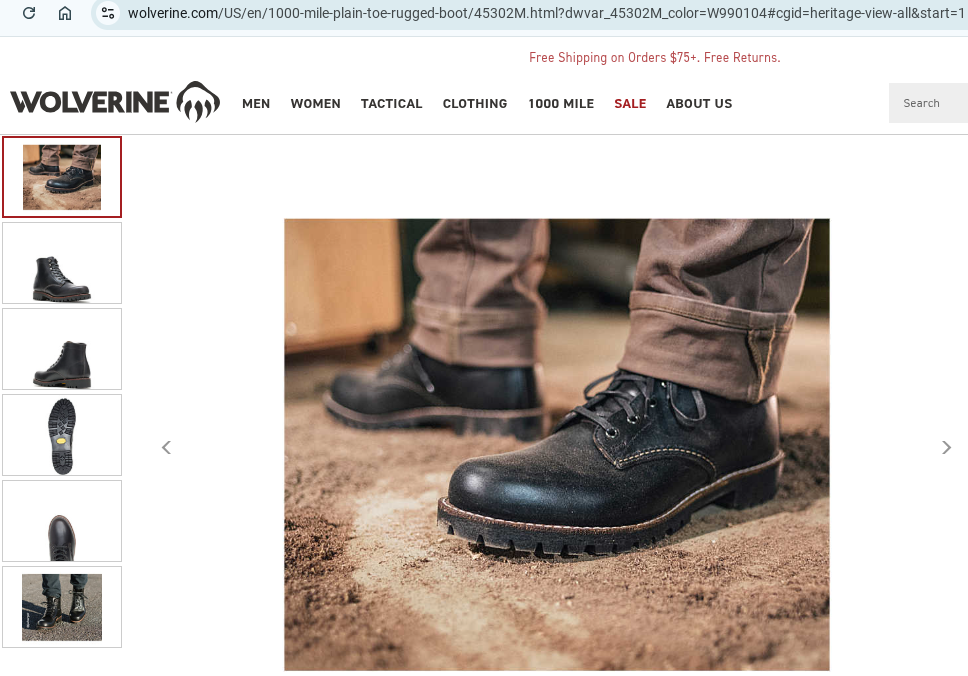Open the WOMEN menu
Image resolution: width=968 pixels, height=676 pixels.
click(315, 104)
